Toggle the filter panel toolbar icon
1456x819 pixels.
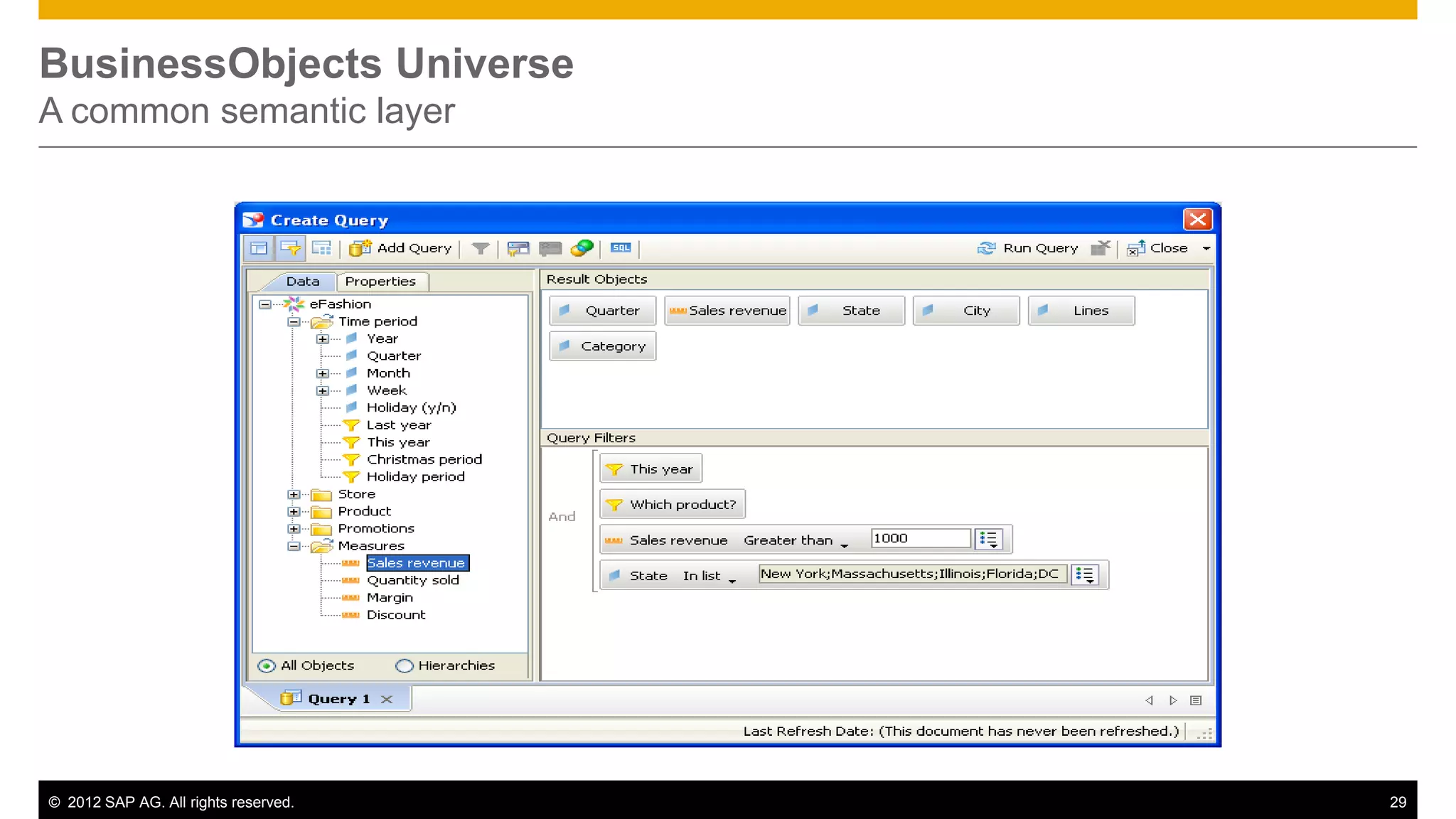click(x=290, y=248)
